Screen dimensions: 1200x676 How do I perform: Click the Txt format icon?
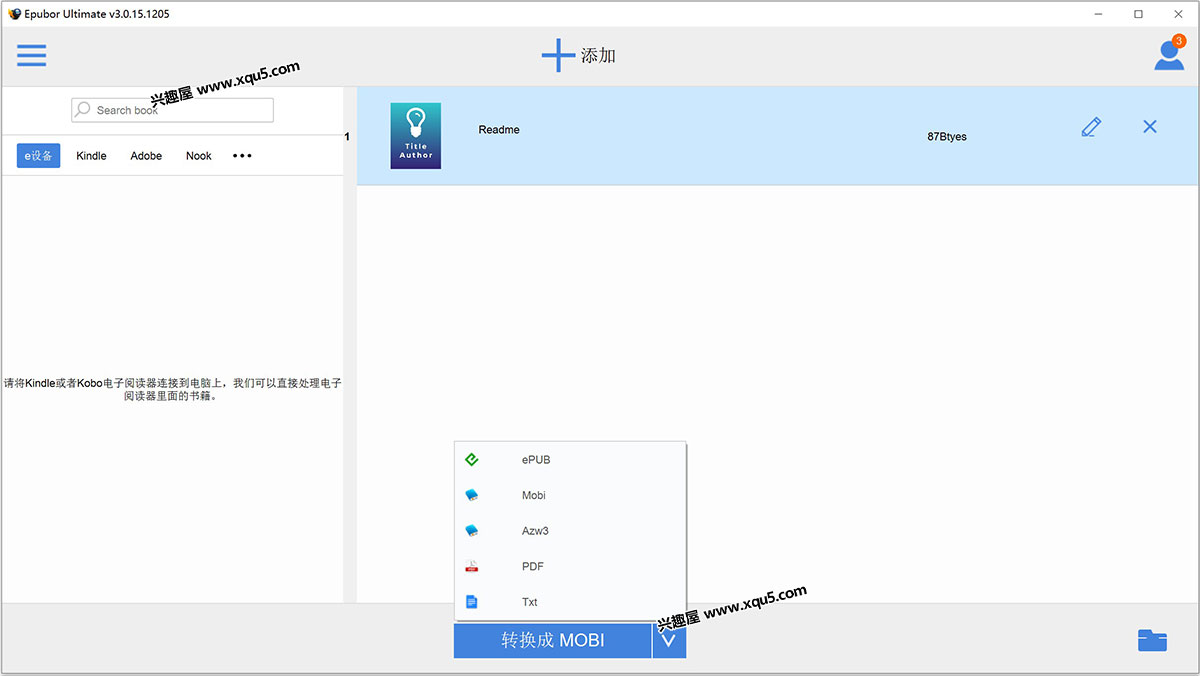pos(472,602)
